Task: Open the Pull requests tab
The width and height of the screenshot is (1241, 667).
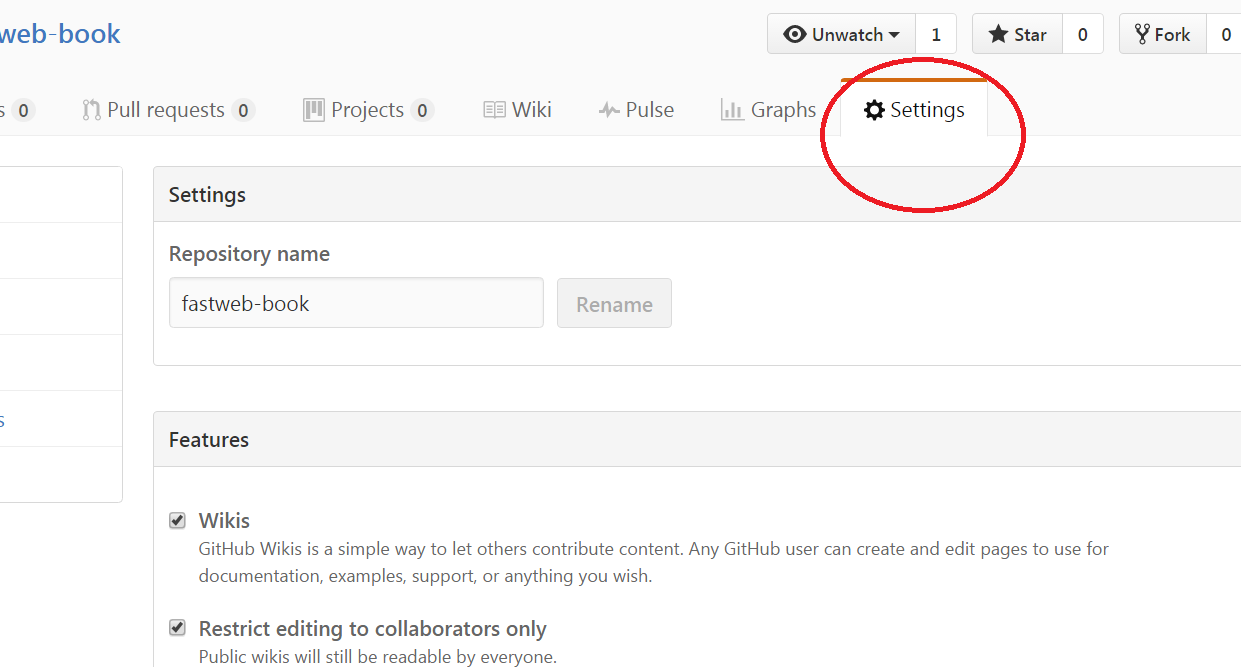Action: 168,110
